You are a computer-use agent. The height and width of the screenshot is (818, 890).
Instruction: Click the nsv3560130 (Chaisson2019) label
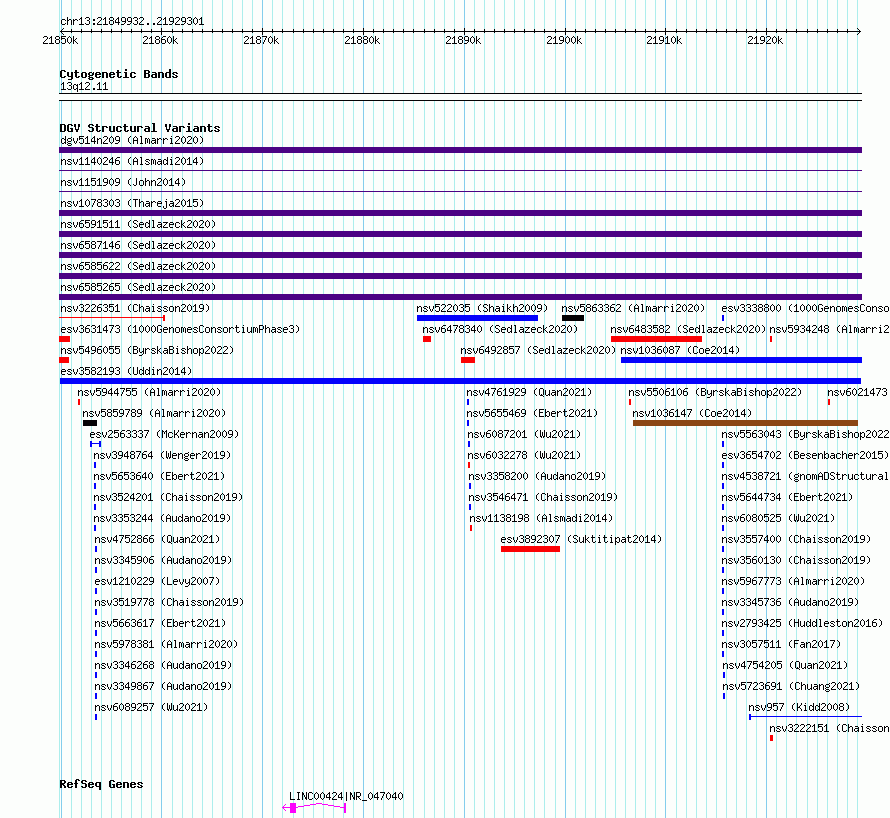(x=796, y=560)
